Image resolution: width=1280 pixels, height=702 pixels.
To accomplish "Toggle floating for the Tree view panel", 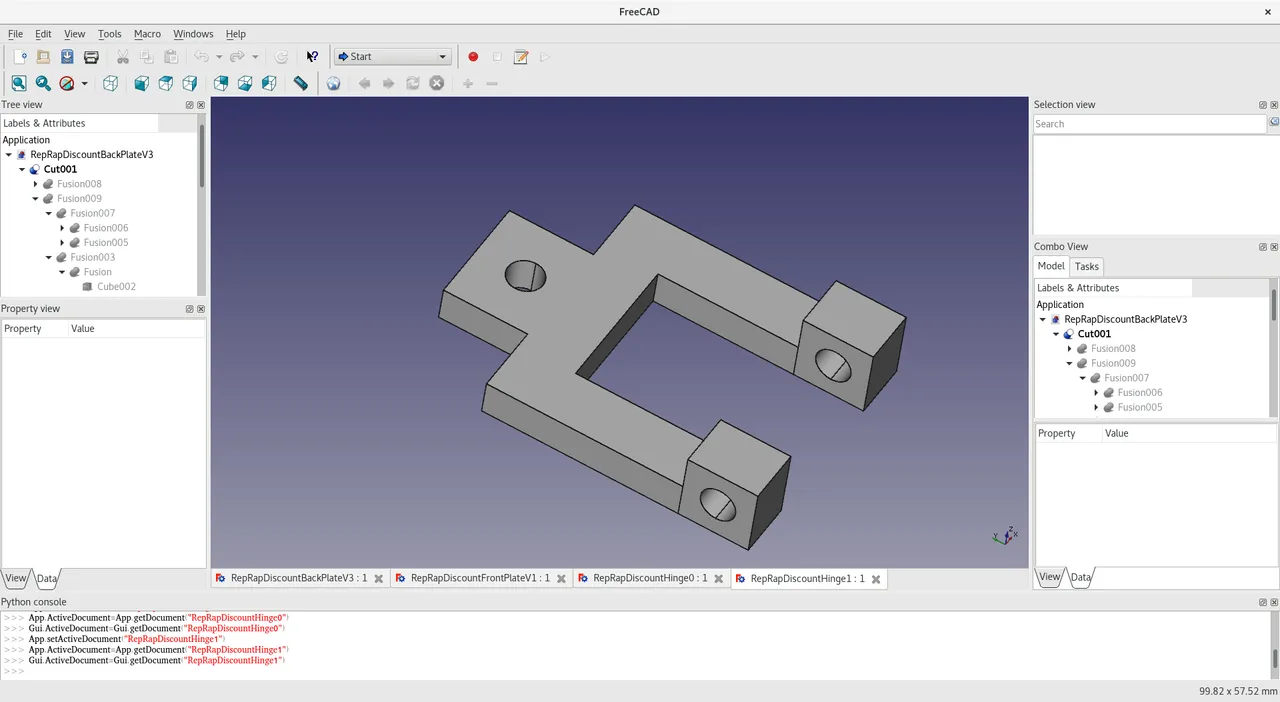I will [190, 105].
